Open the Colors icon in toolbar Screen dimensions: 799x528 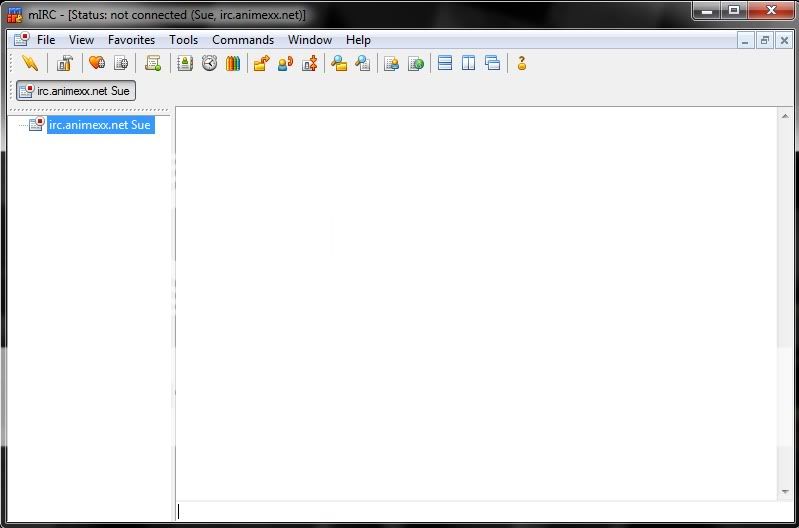click(x=233, y=63)
